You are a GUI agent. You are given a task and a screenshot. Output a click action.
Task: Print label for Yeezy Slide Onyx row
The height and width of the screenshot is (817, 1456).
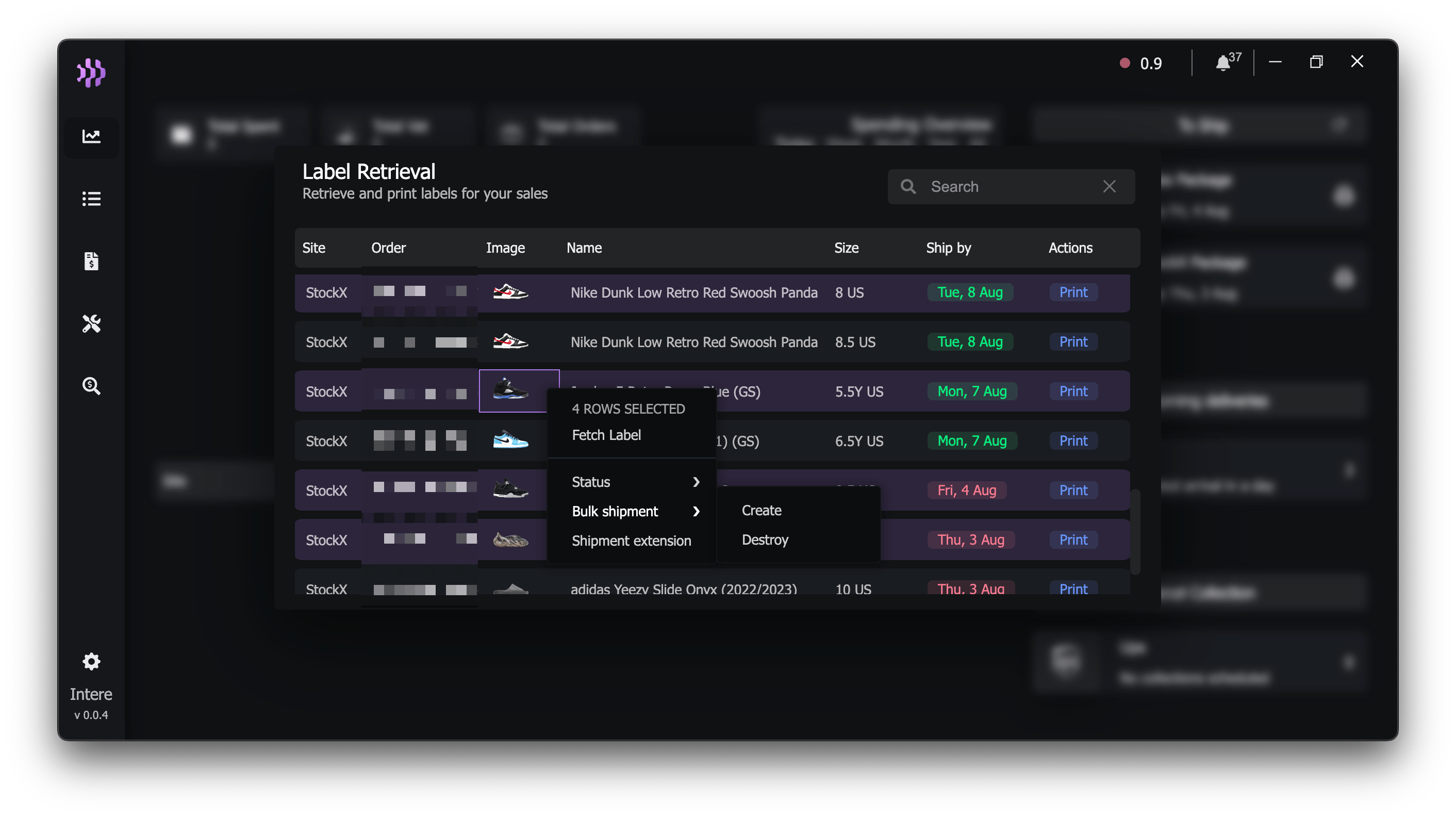pyautogui.click(x=1073, y=588)
